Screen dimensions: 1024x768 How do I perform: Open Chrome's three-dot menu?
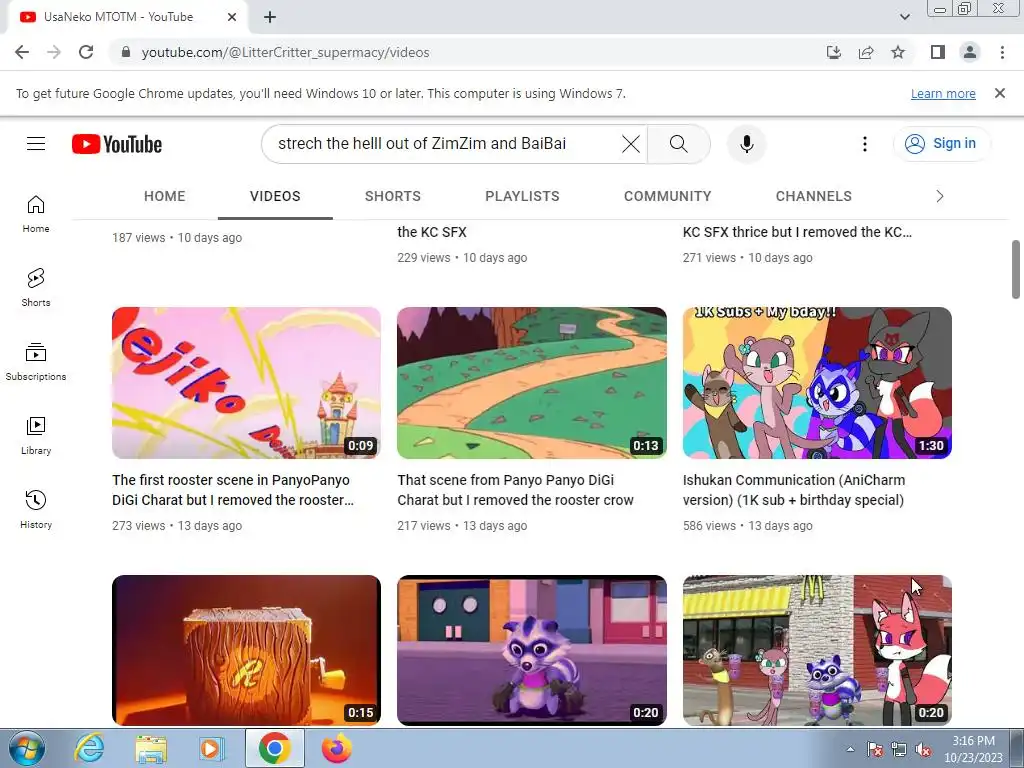(x=1002, y=52)
